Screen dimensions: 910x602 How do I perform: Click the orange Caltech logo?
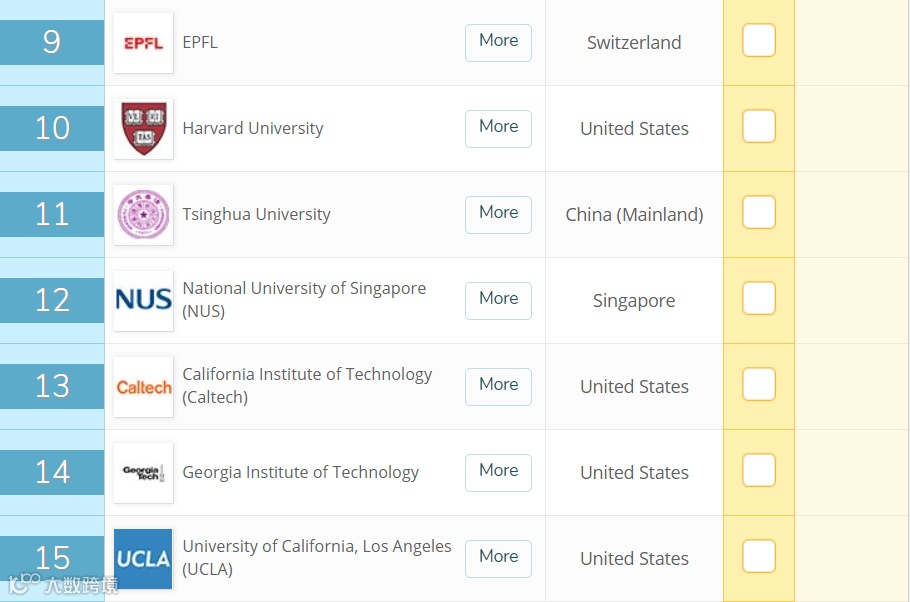point(143,387)
